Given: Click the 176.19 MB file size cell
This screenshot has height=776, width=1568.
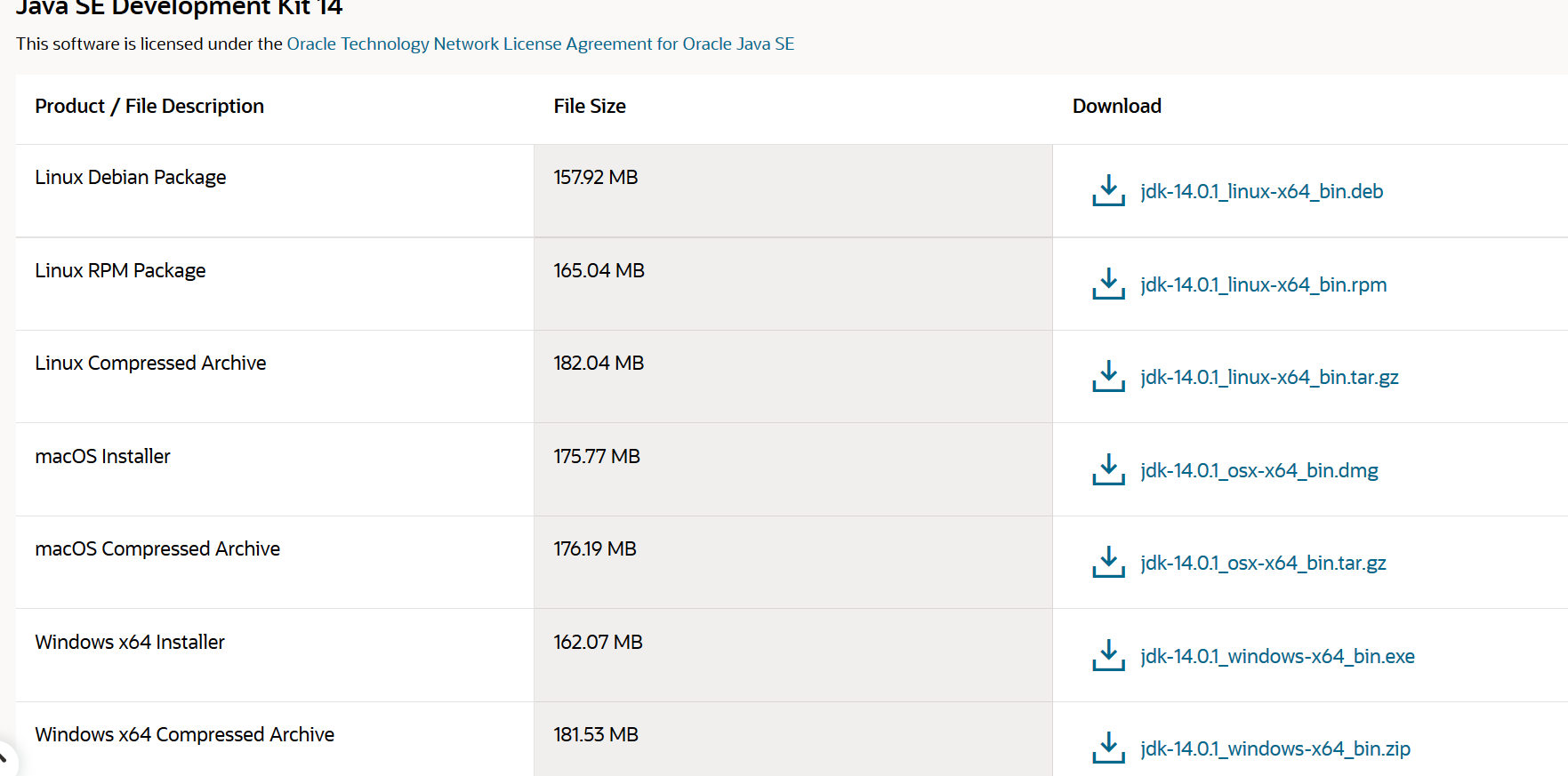Looking at the screenshot, I should pos(792,563).
